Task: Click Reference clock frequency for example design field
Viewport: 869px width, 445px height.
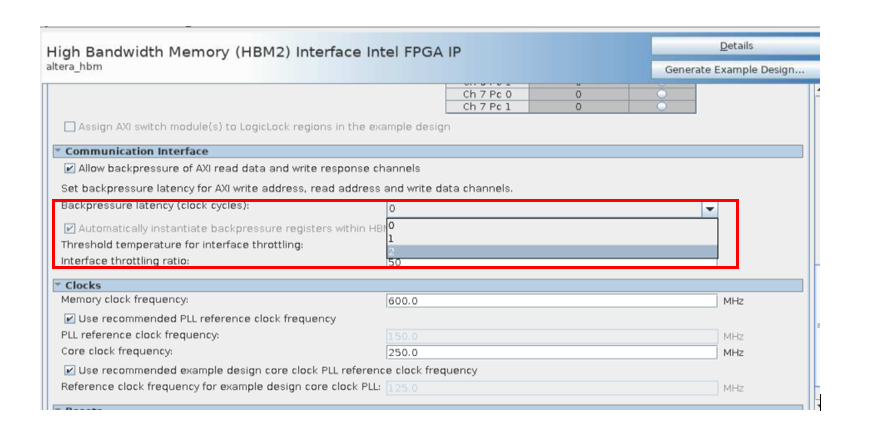Action: tap(551, 387)
